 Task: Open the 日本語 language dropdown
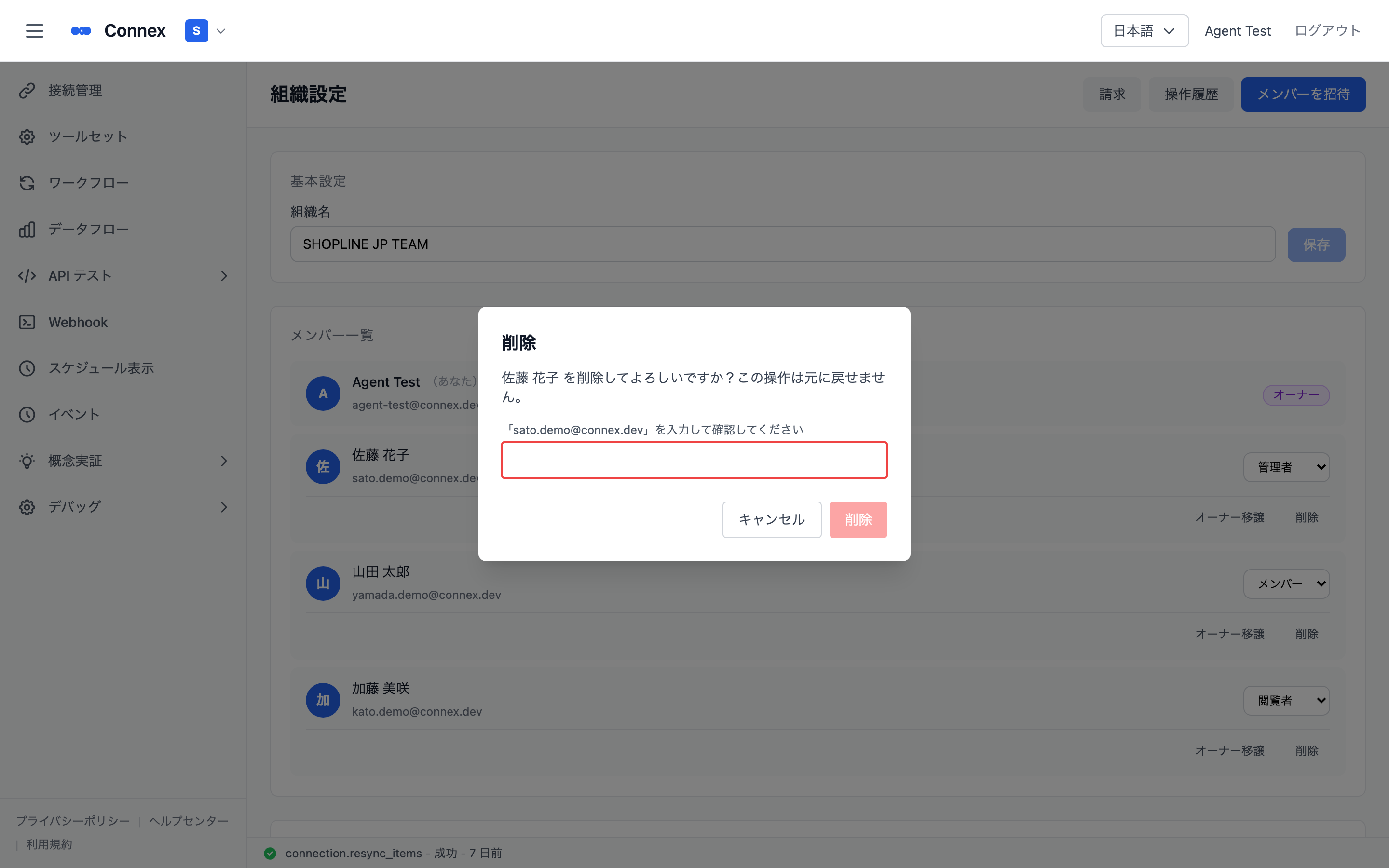(1144, 31)
